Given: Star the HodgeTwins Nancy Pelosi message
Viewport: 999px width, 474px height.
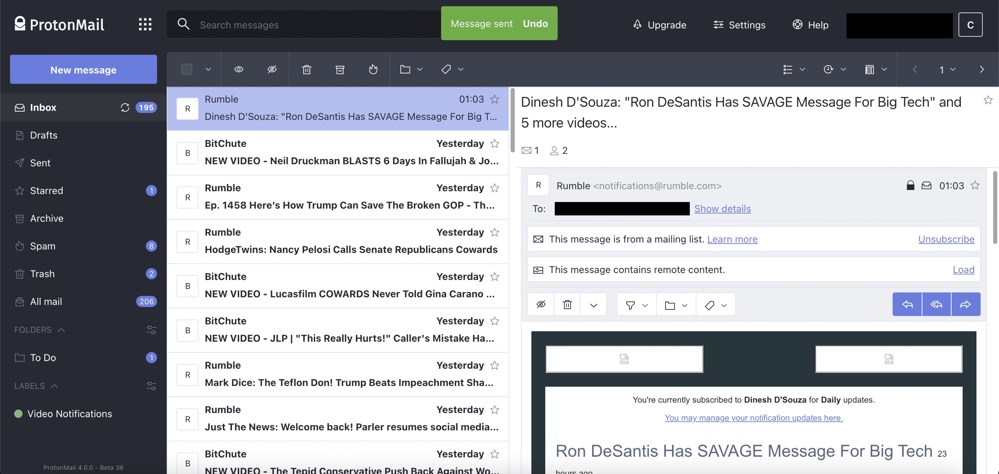Looking at the screenshot, I should [494, 233].
